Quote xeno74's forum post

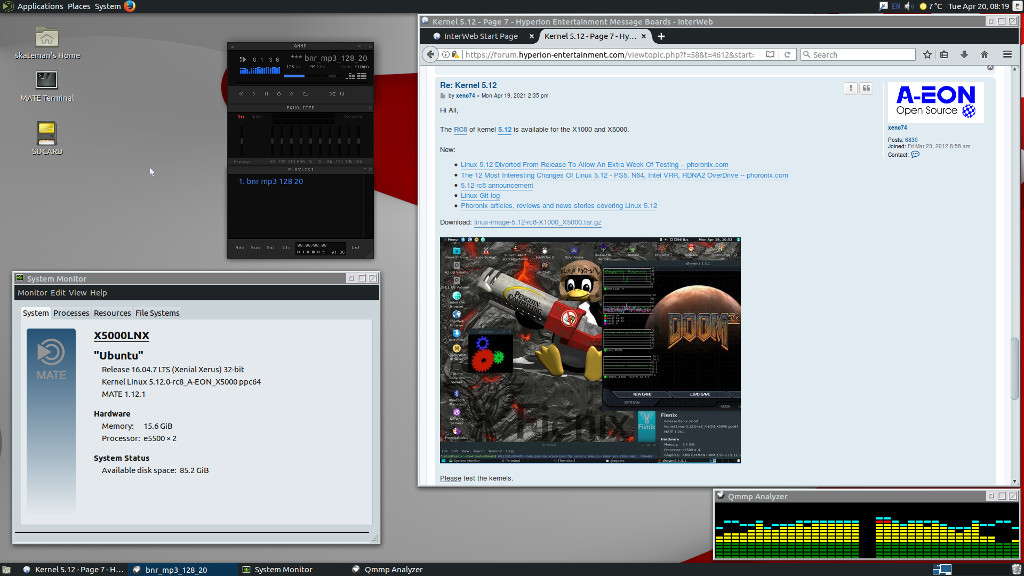point(866,88)
